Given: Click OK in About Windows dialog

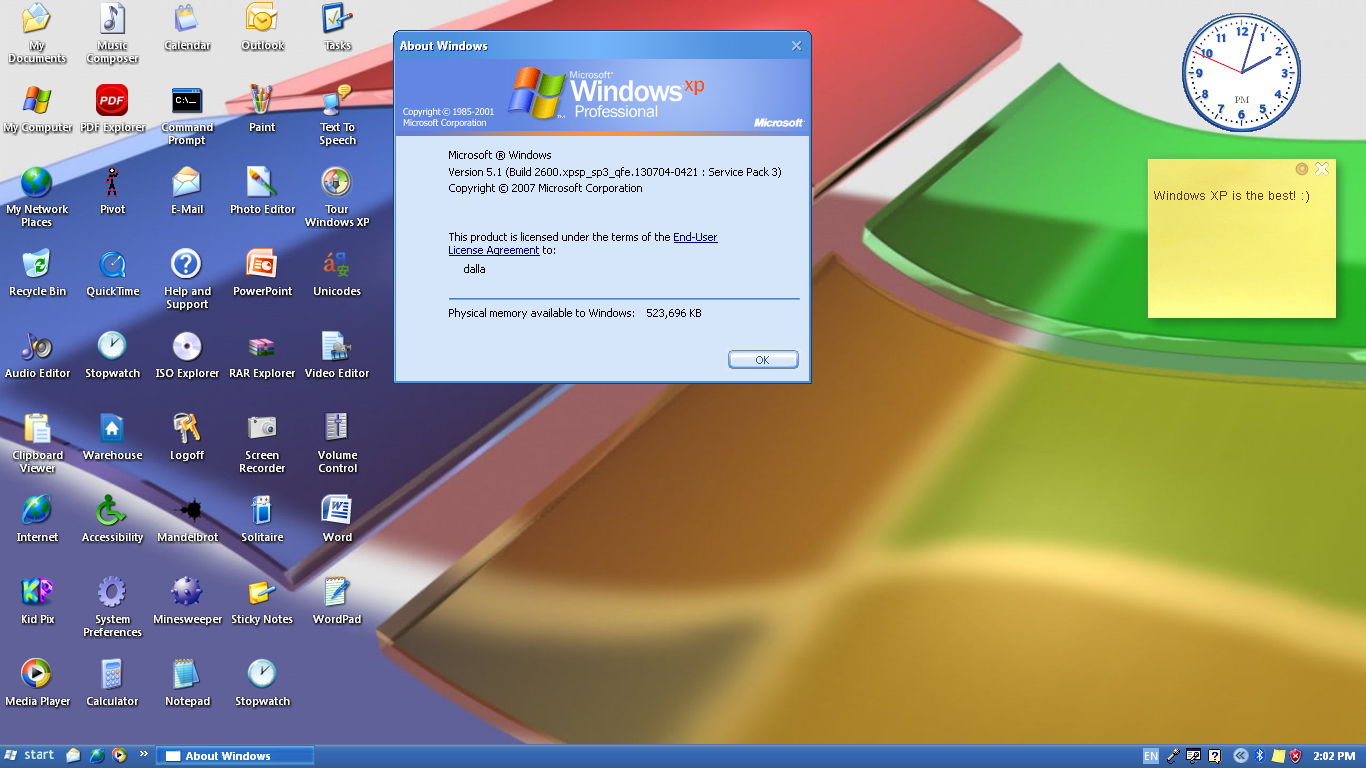Looking at the screenshot, I should (763, 360).
